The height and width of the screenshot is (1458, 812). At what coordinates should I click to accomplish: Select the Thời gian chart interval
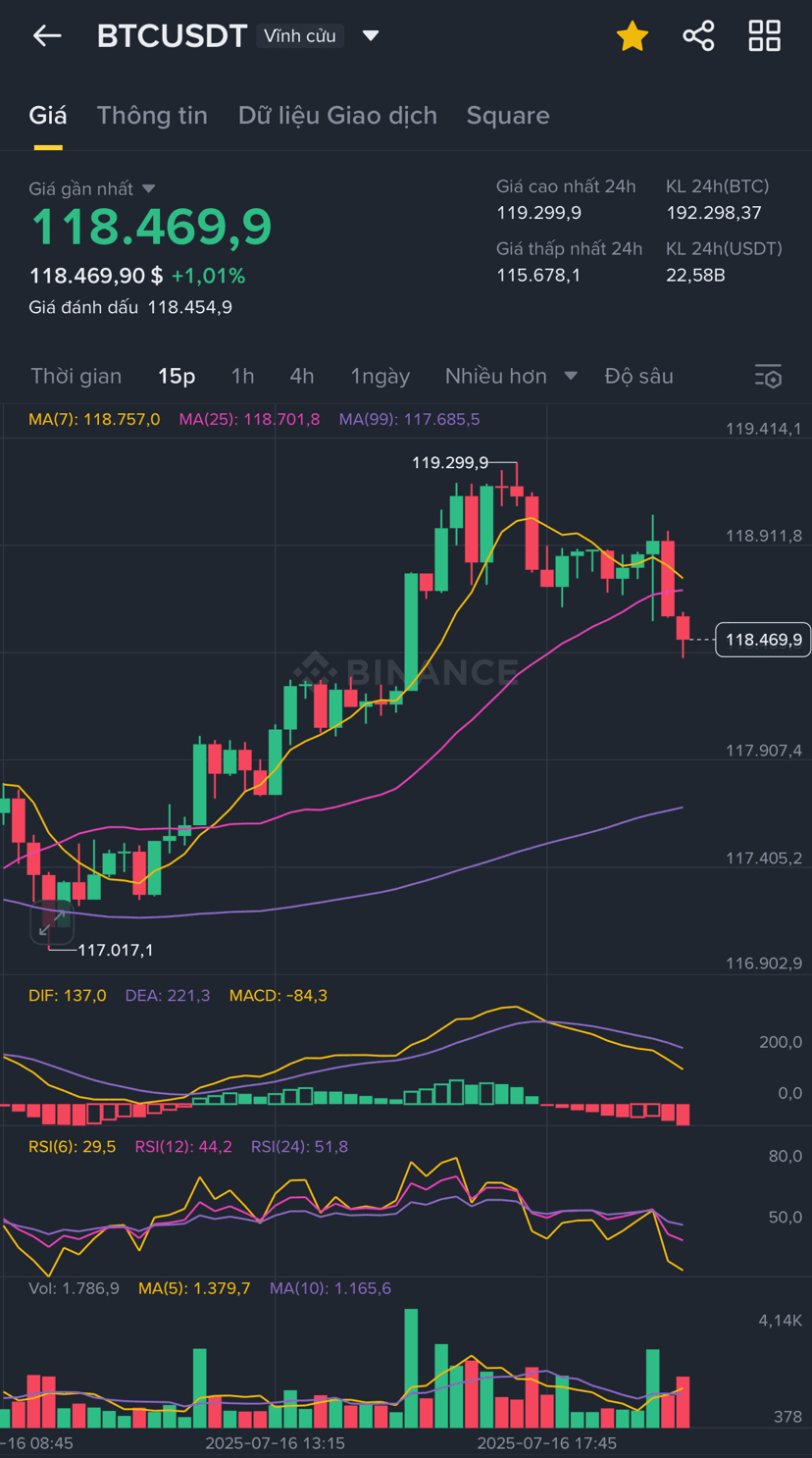tap(76, 376)
